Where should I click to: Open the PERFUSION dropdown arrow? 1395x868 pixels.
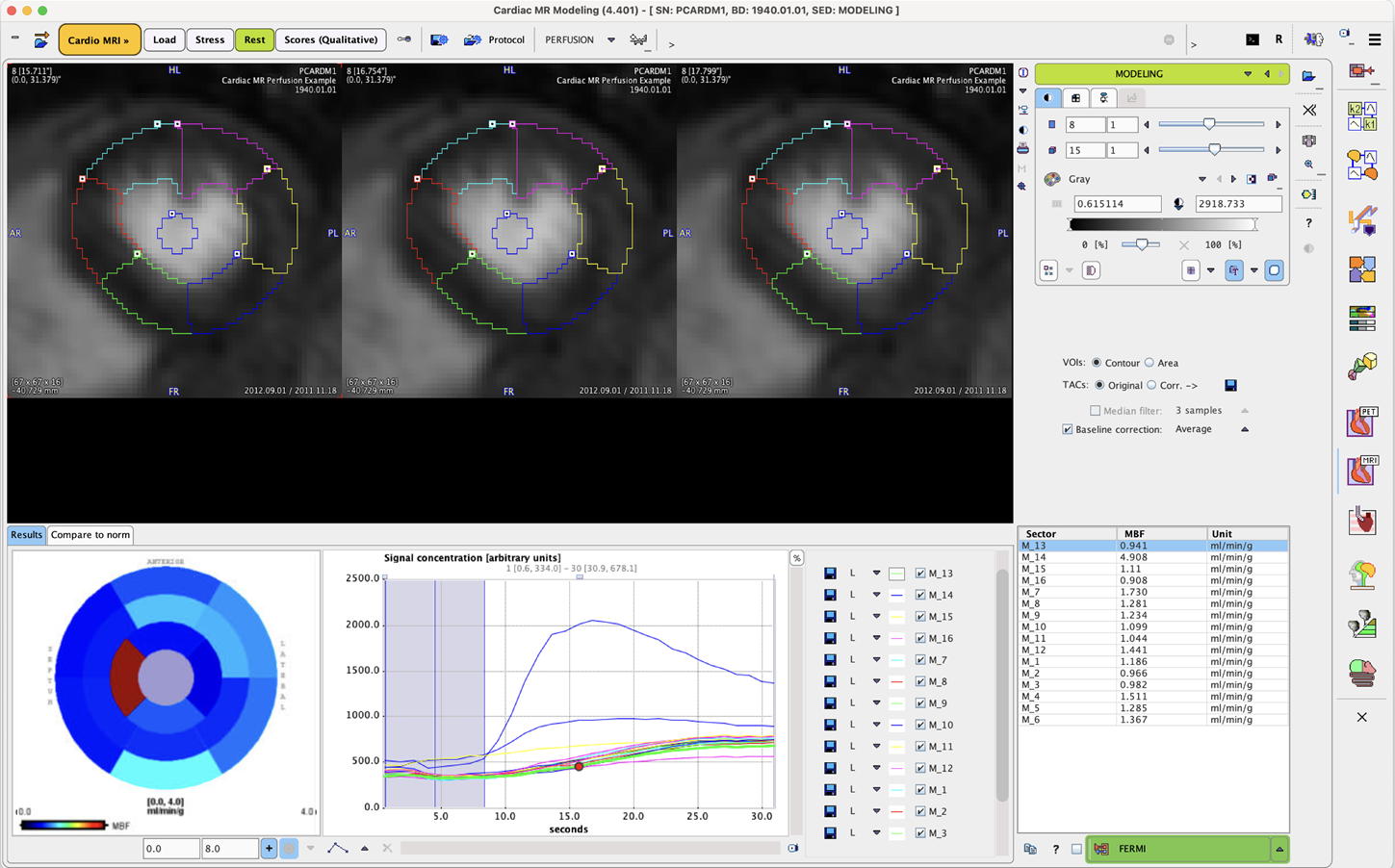pos(610,39)
